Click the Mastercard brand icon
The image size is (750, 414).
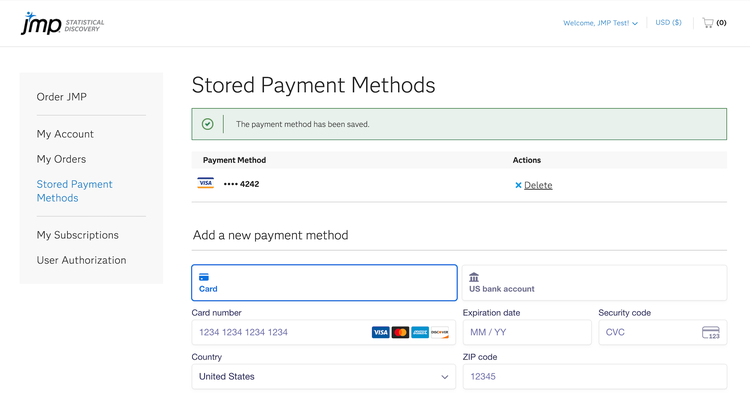pos(400,332)
